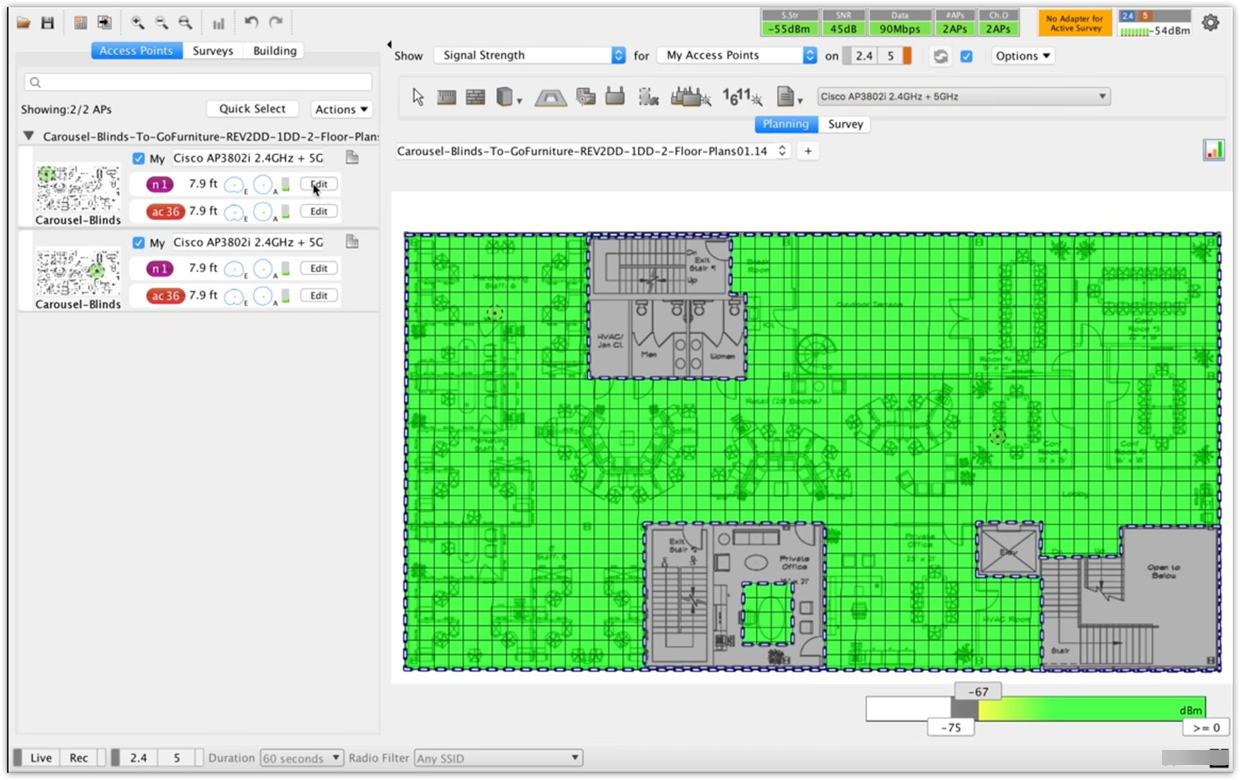Click the open project folder icon

[x=23, y=22]
